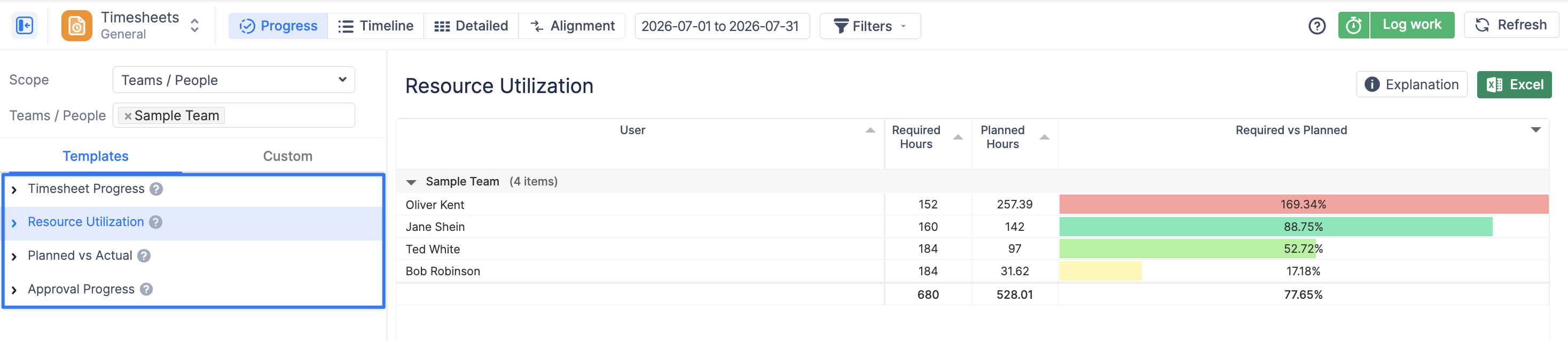Open the Filters dropdown
Screen dimensions: 1568x341
pos(870,26)
